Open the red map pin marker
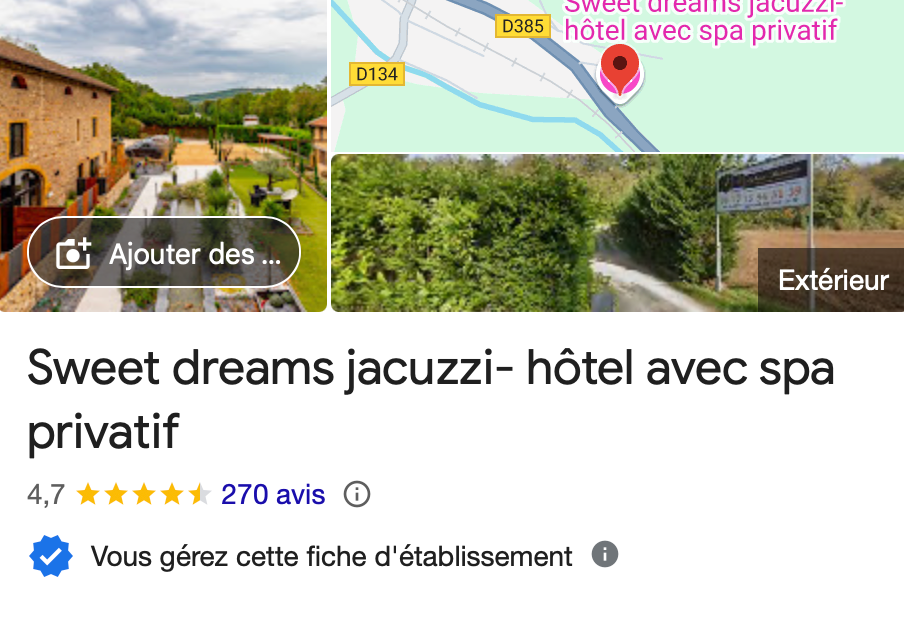This screenshot has height=630, width=904. pyautogui.click(x=620, y=71)
